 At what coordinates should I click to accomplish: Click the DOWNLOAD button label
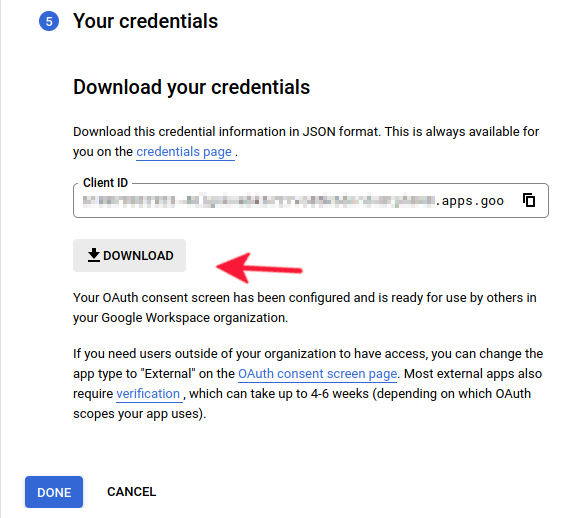click(x=138, y=256)
